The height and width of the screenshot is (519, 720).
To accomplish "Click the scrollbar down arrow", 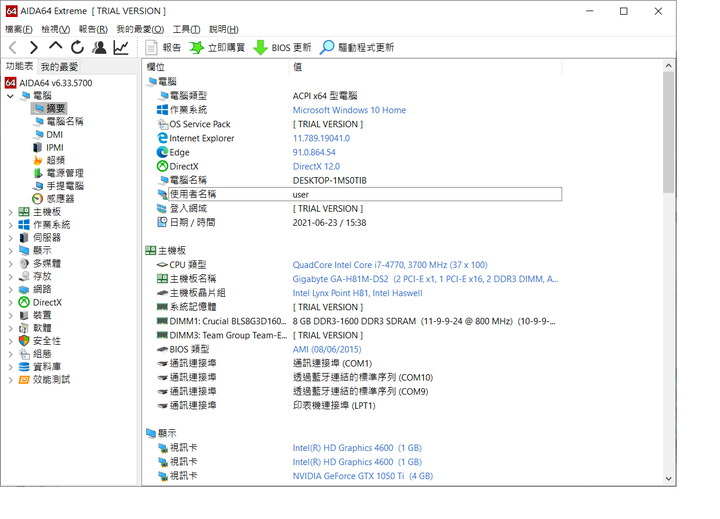I will click(x=669, y=479).
